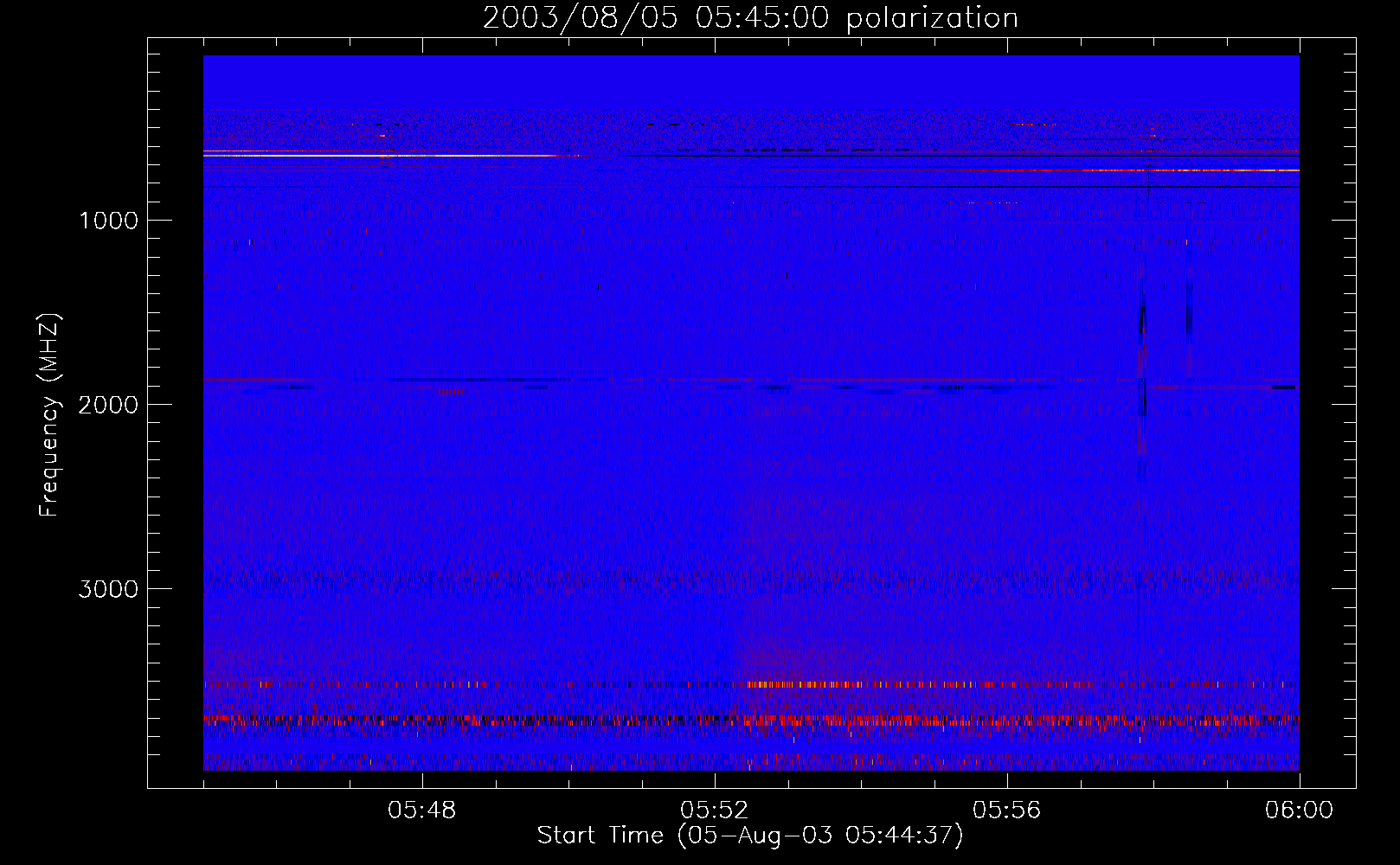Viewport: 1400px width, 865px height.
Task: Click the plot title '2003/08/05 05:45:00 polarization'
Action: click(750, 18)
